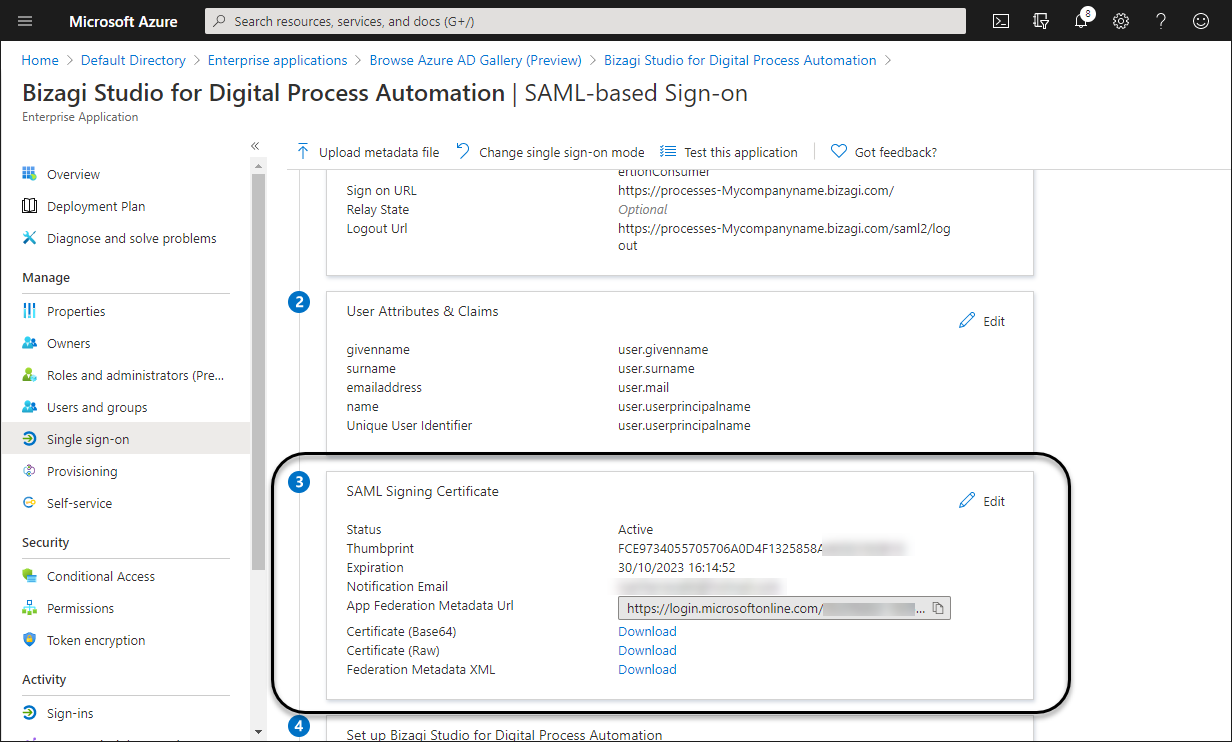Viewport: 1232px width, 742px height.
Task: Edit User Attributes & Claims
Action: [x=982, y=321]
